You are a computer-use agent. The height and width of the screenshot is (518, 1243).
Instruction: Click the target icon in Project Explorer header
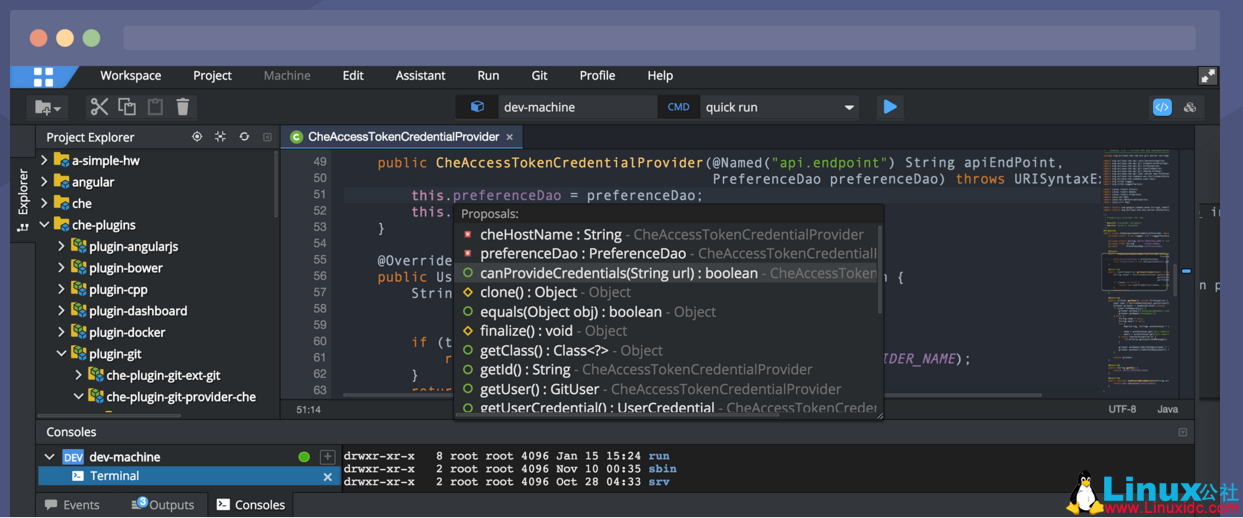pos(197,137)
